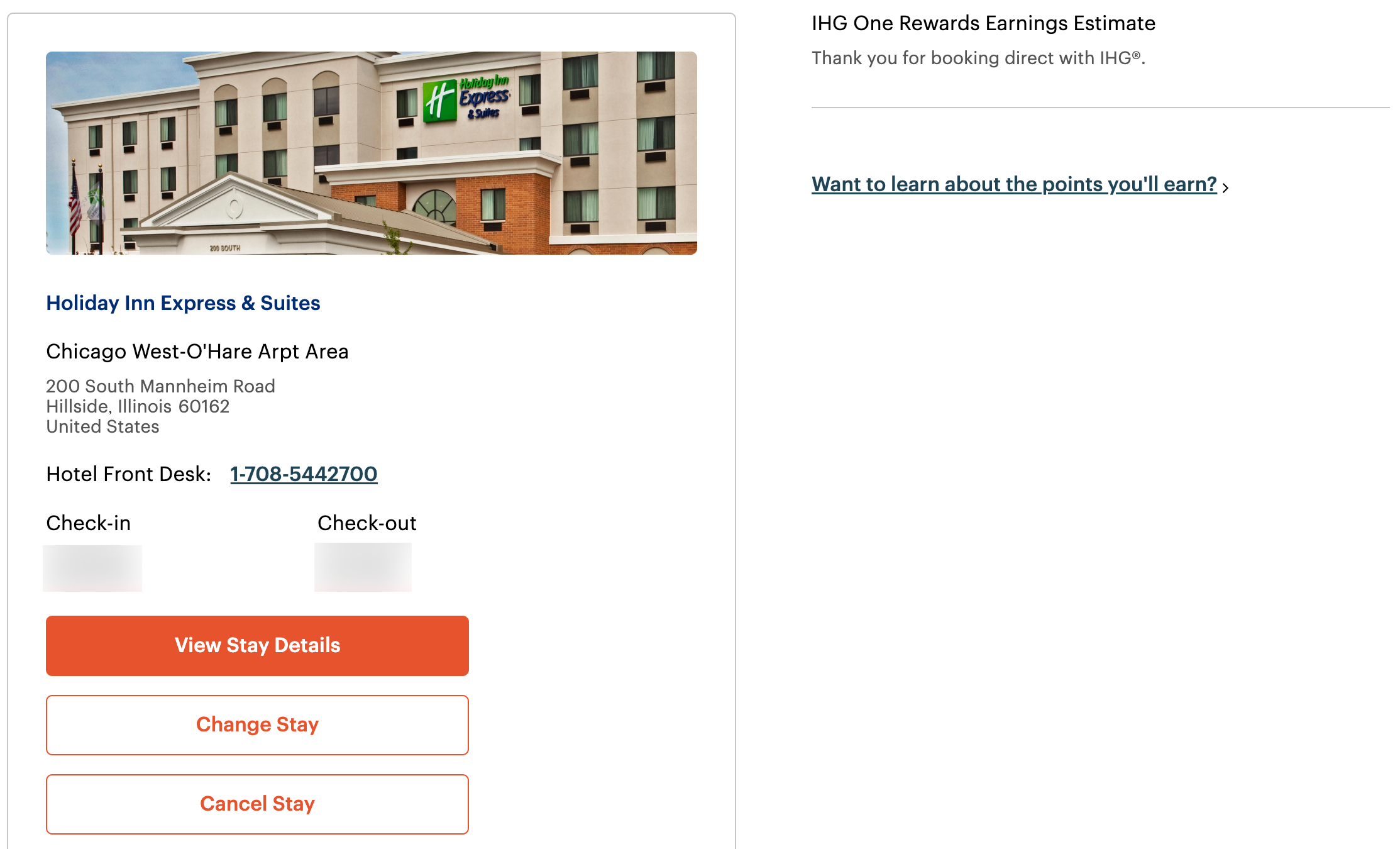Click Cancel Stay to cancel reservation
The height and width of the screenshot is (849, 1400).
[x=256, y=804]
